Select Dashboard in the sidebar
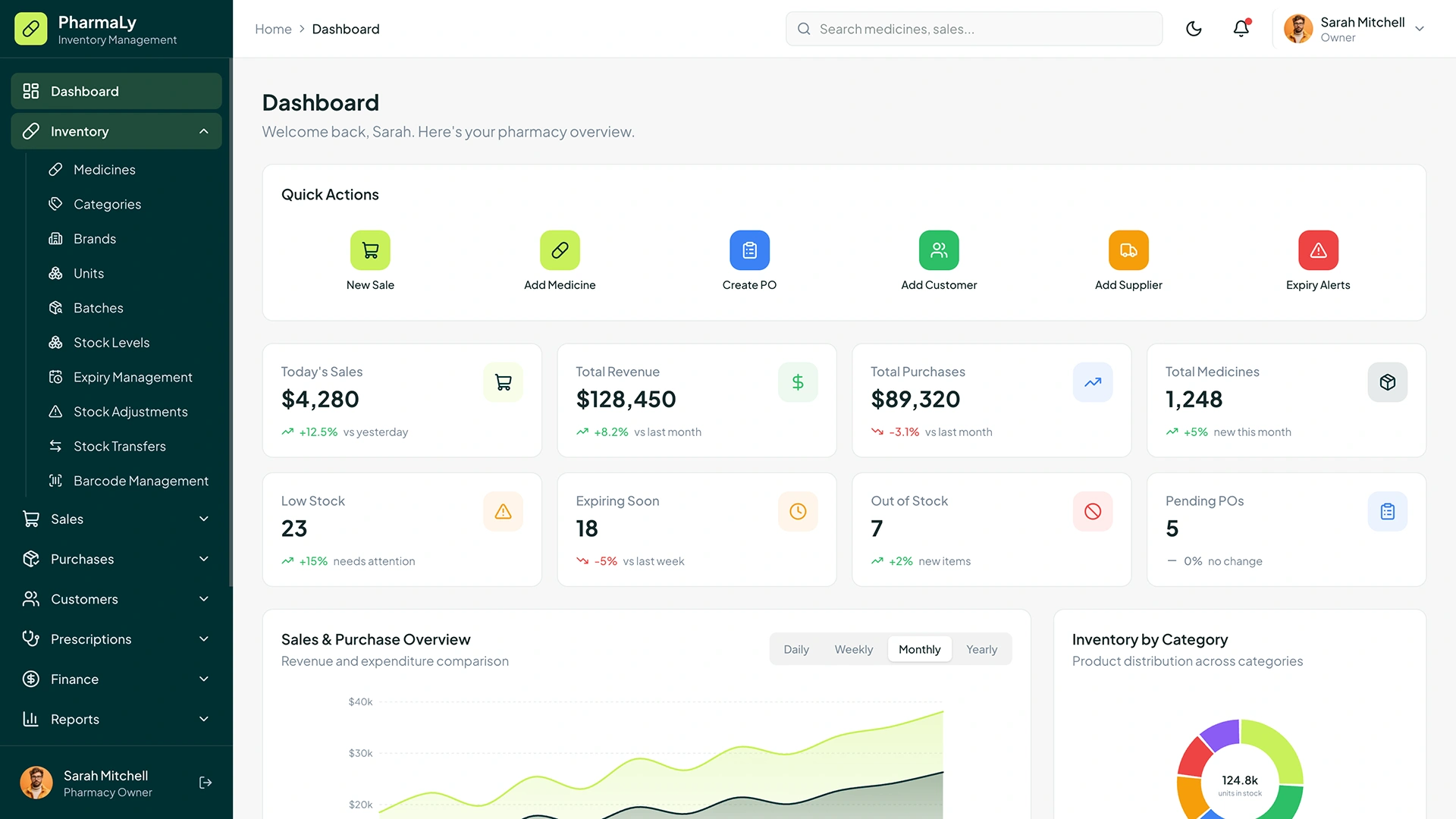Viewport: 1456px width, 819px height. (116, 91)
